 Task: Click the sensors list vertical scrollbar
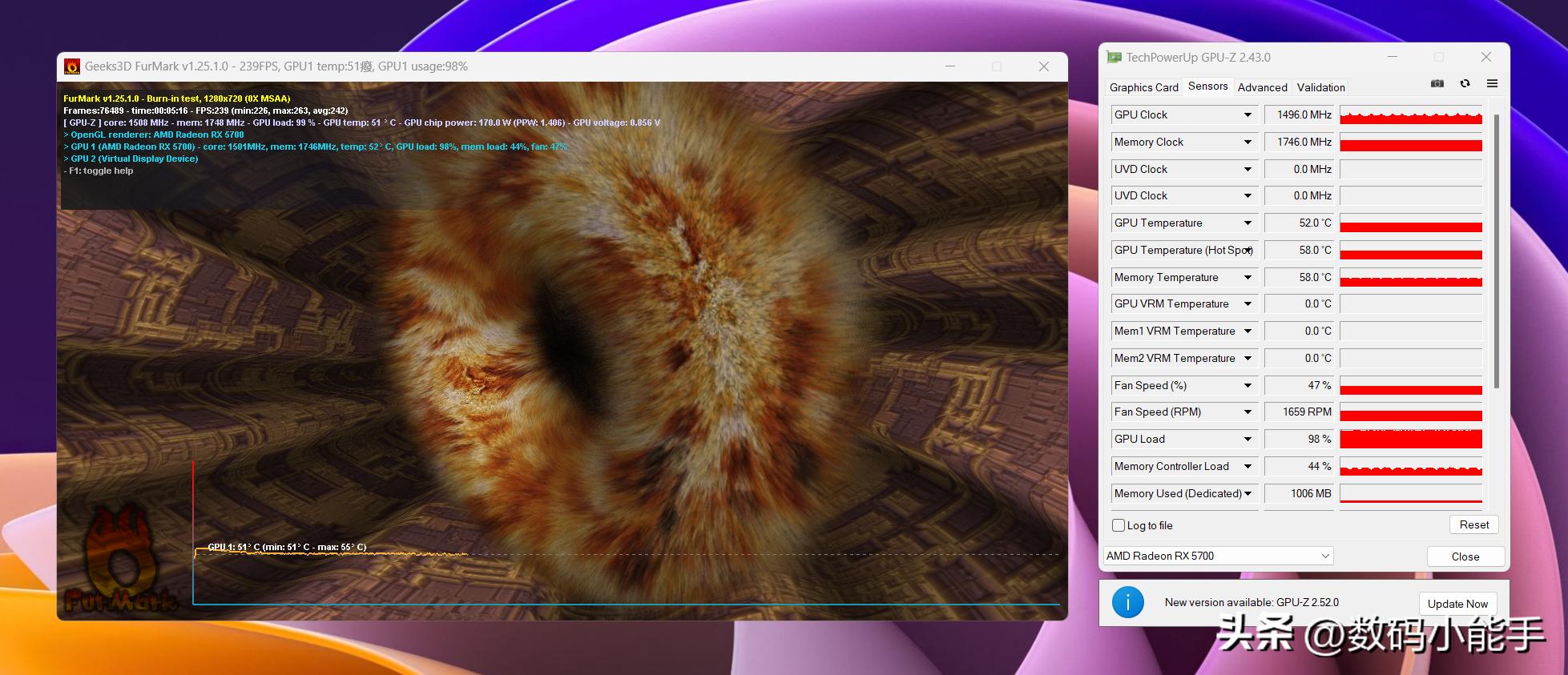coord(1496,248)
